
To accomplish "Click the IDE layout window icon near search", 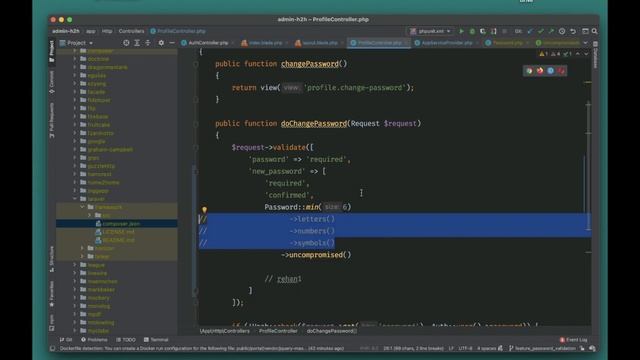I will click(585, 31).
